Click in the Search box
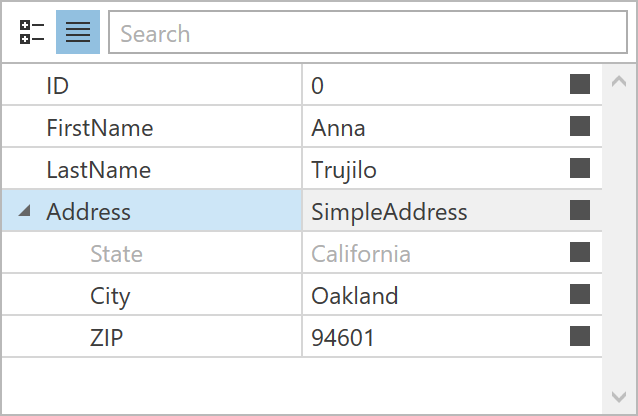 click(366, 33)
